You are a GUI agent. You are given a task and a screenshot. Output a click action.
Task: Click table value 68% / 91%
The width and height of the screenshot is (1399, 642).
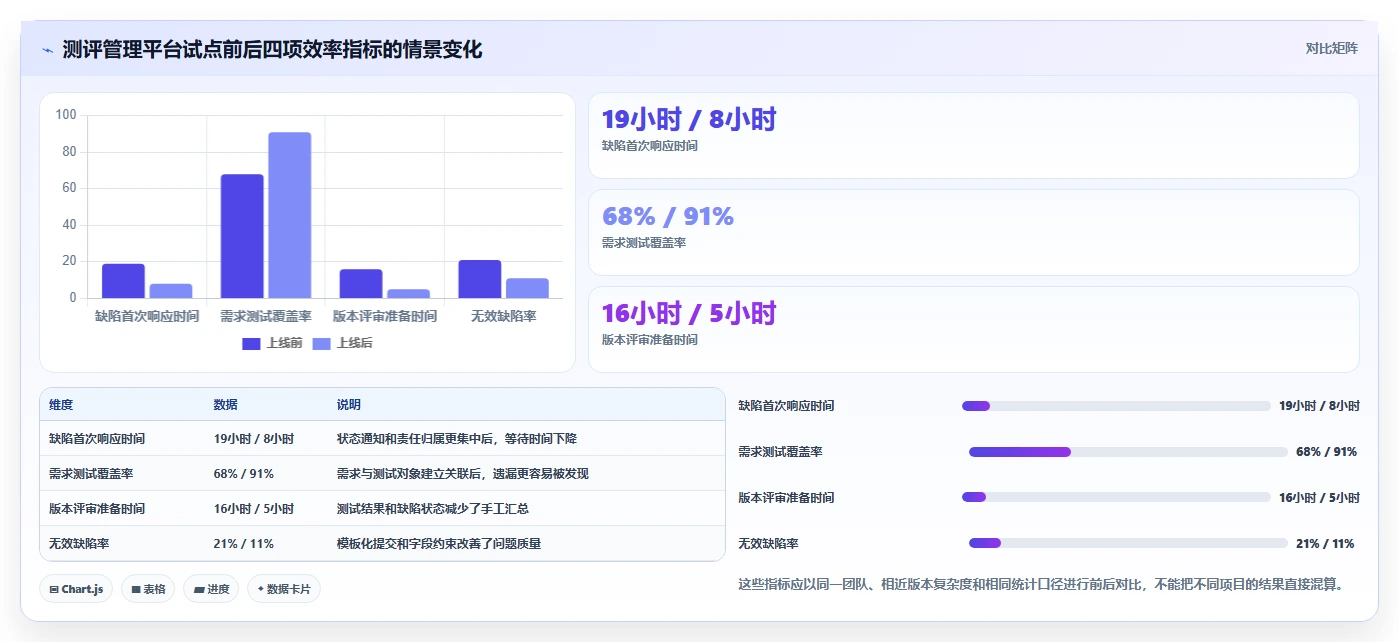click(244, 474)
